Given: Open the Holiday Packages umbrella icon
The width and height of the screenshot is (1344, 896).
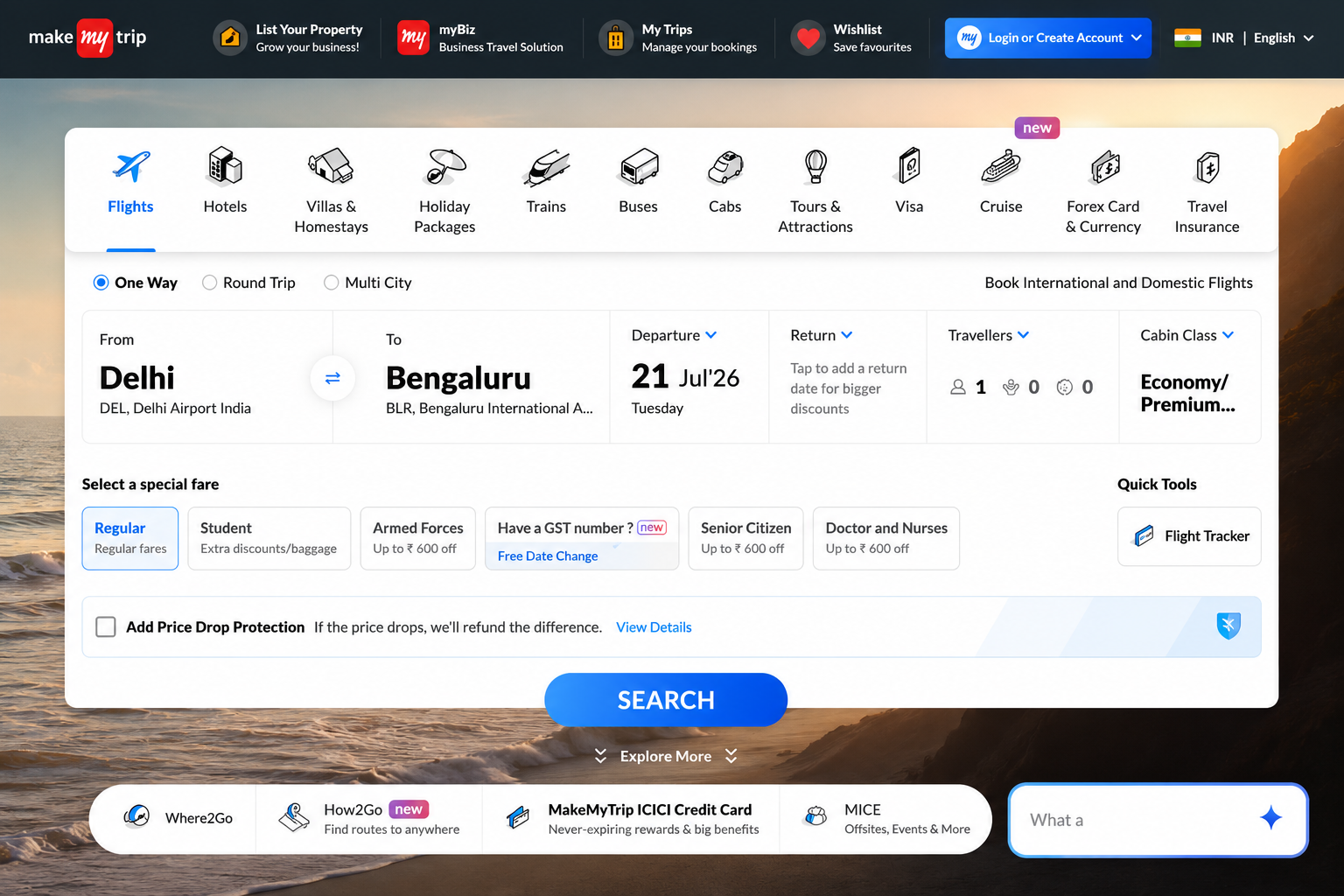Looking at the screenshot, I should [444, 166].
